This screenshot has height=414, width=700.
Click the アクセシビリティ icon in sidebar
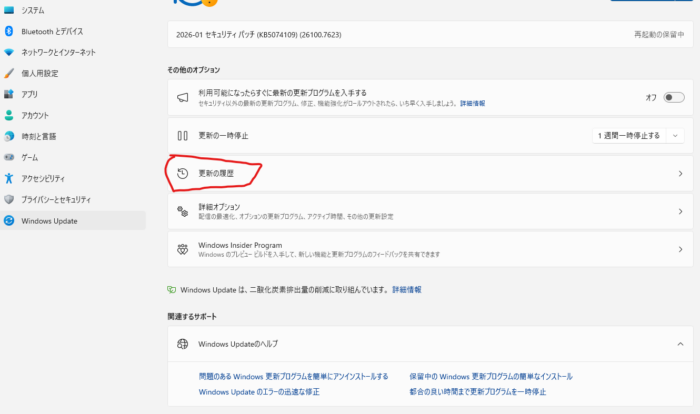click(9, 178)
